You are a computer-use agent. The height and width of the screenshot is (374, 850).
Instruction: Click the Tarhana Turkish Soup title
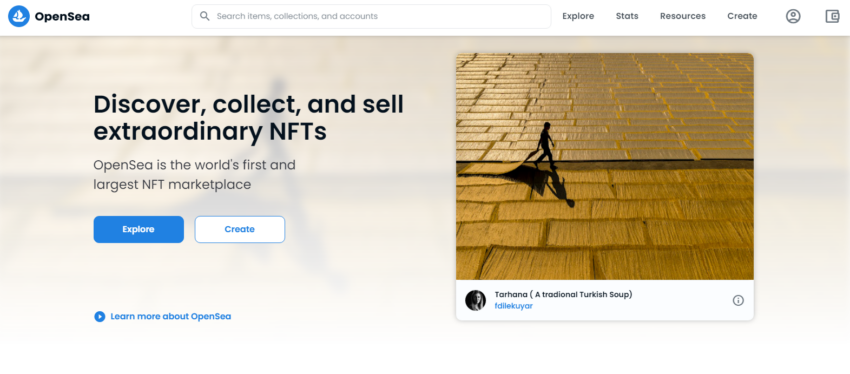[x=563, y=295]
